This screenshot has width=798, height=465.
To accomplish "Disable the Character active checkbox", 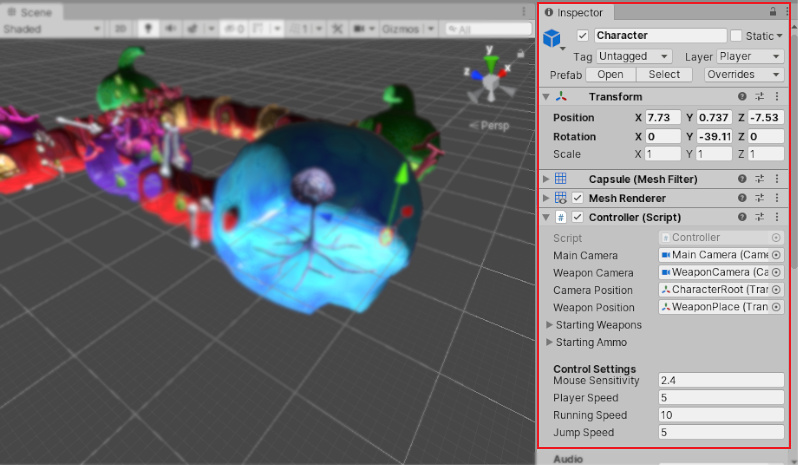I will click(x=583, y=36).
